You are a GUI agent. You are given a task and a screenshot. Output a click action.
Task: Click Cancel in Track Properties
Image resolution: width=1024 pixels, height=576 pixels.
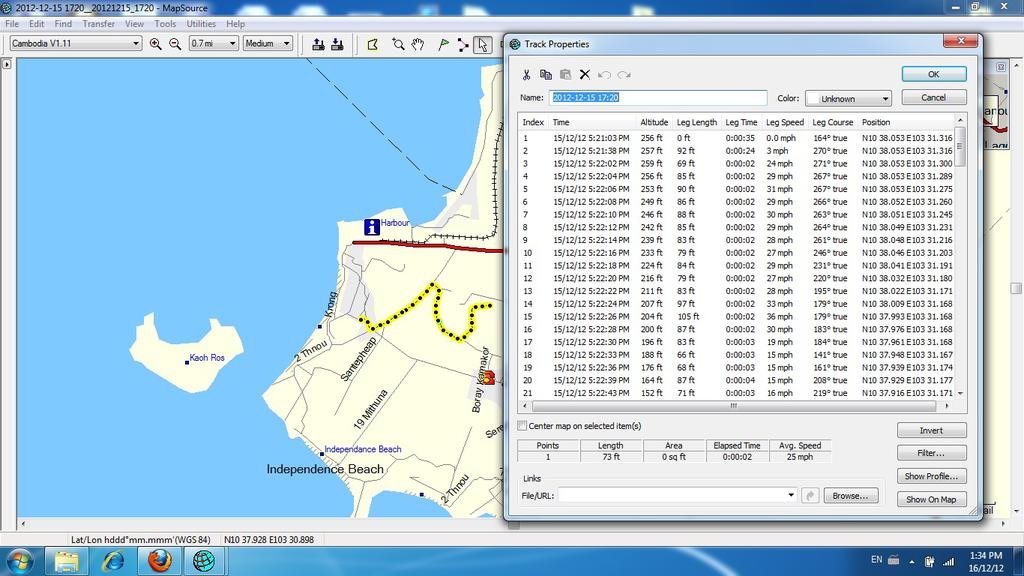[x=934, y=97]
